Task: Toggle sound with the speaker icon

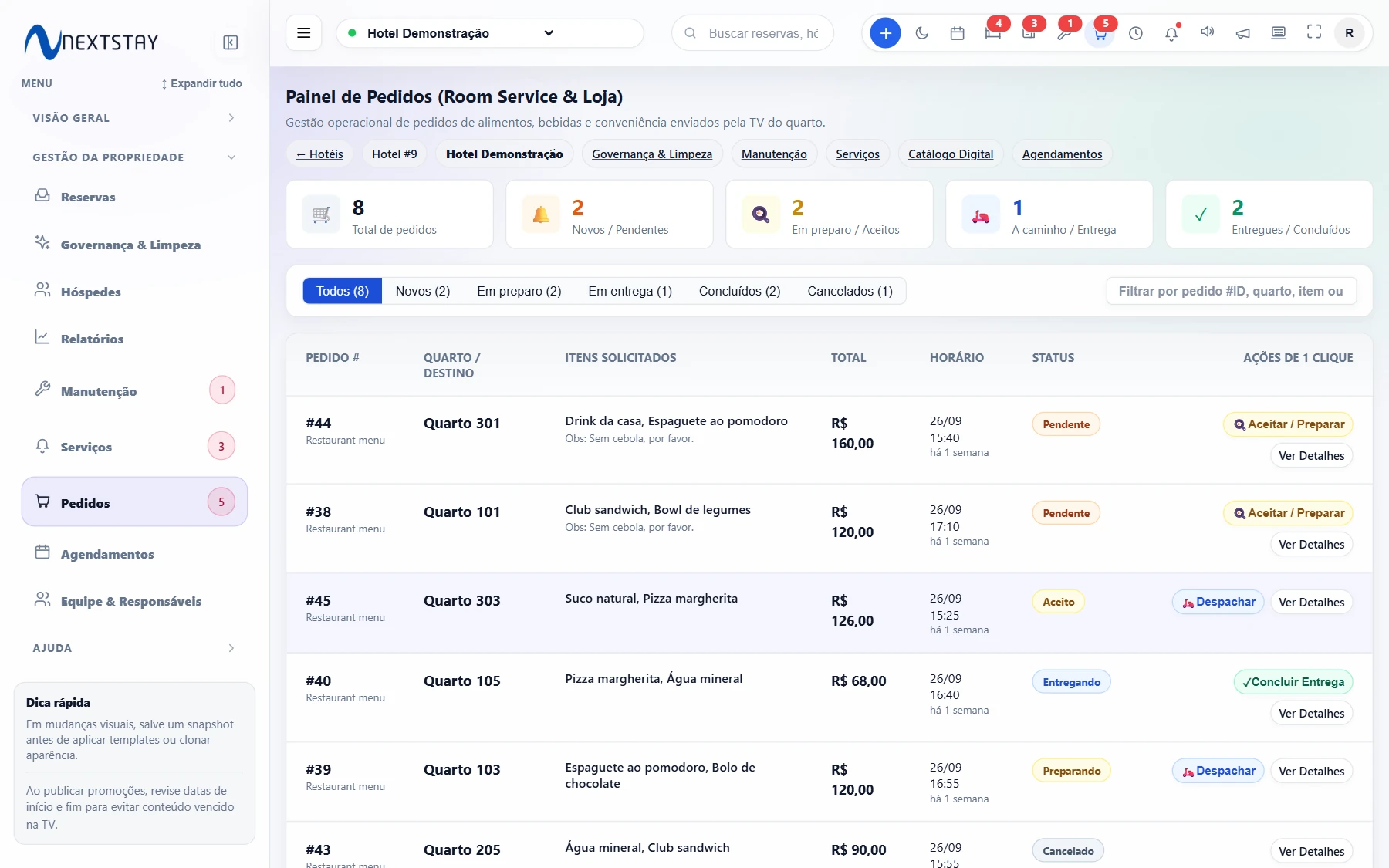Action: [x=1207, y=33]
